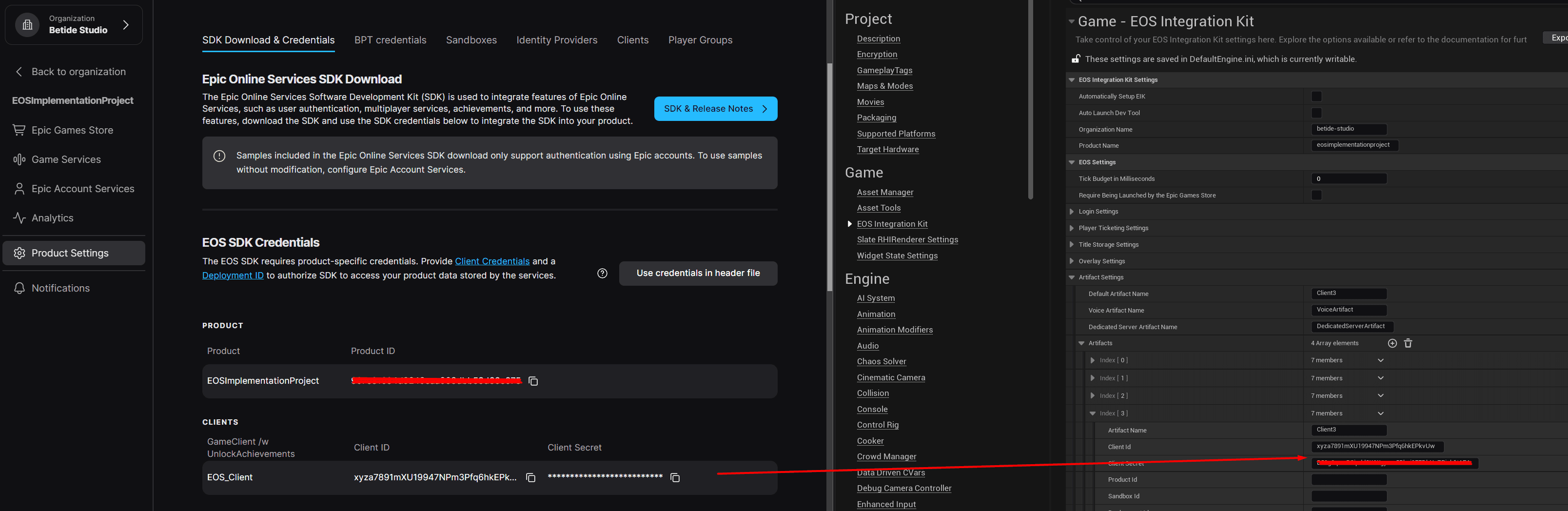
Task: Open the Identity Providers tab
Action: click(556, 40)
